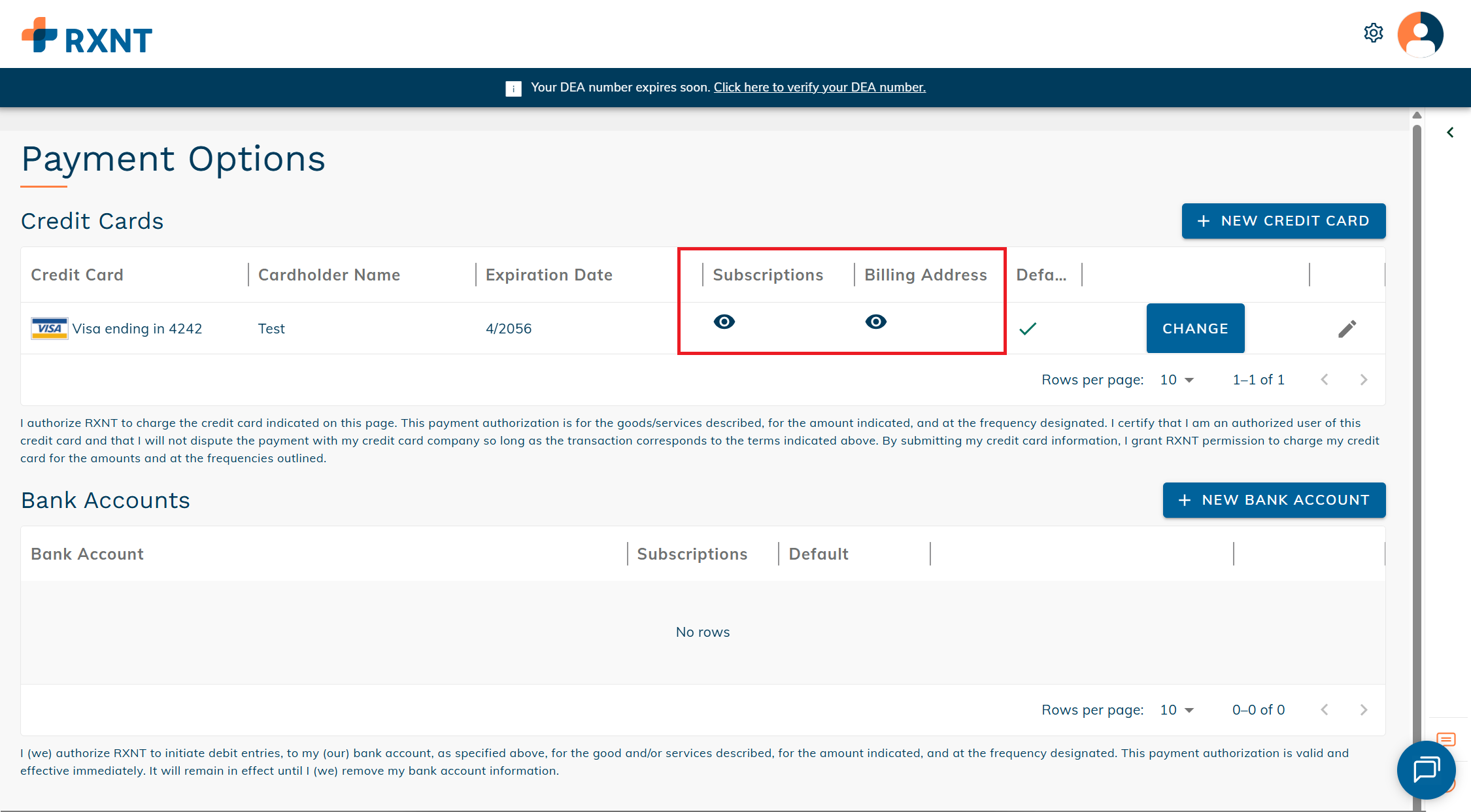The width and height of the screenshot is (1471, 812).
Task: Open bank accounts rows per page dropdown
Action: coord(1177,710)
